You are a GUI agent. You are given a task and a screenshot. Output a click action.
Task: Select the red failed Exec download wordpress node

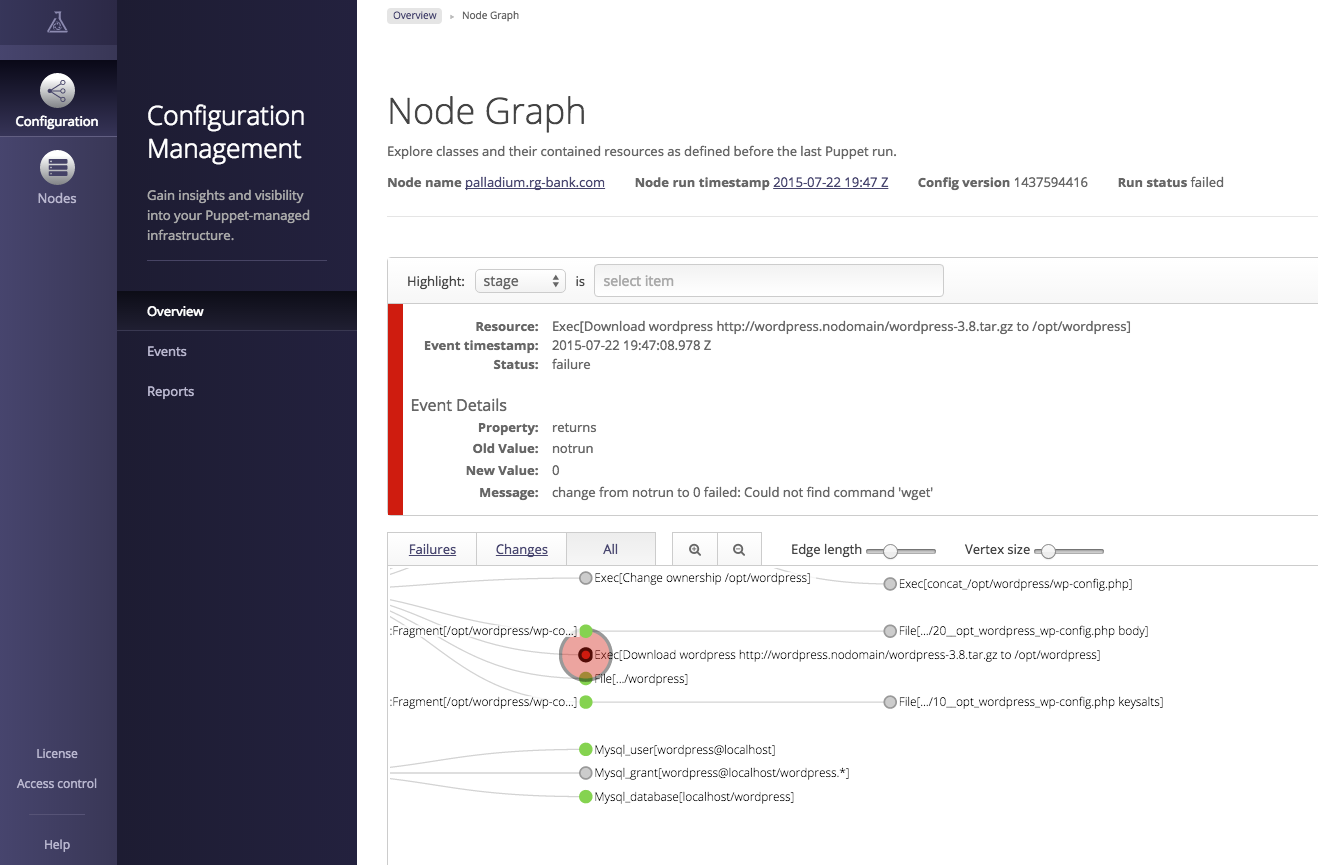(585, 655)
